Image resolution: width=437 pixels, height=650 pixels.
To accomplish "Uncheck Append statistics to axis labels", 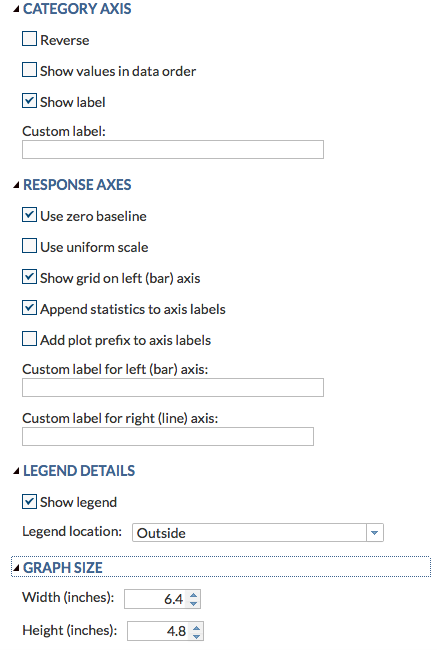I will click(29, 308).
